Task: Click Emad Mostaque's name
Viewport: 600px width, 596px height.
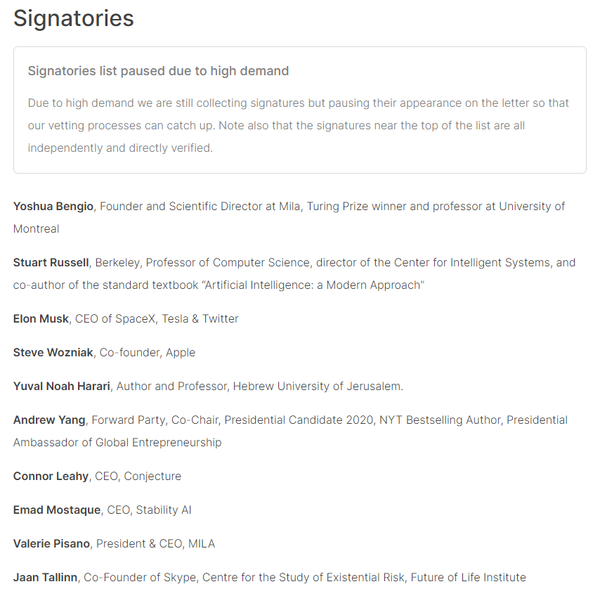Action: [x=57, y=510]
